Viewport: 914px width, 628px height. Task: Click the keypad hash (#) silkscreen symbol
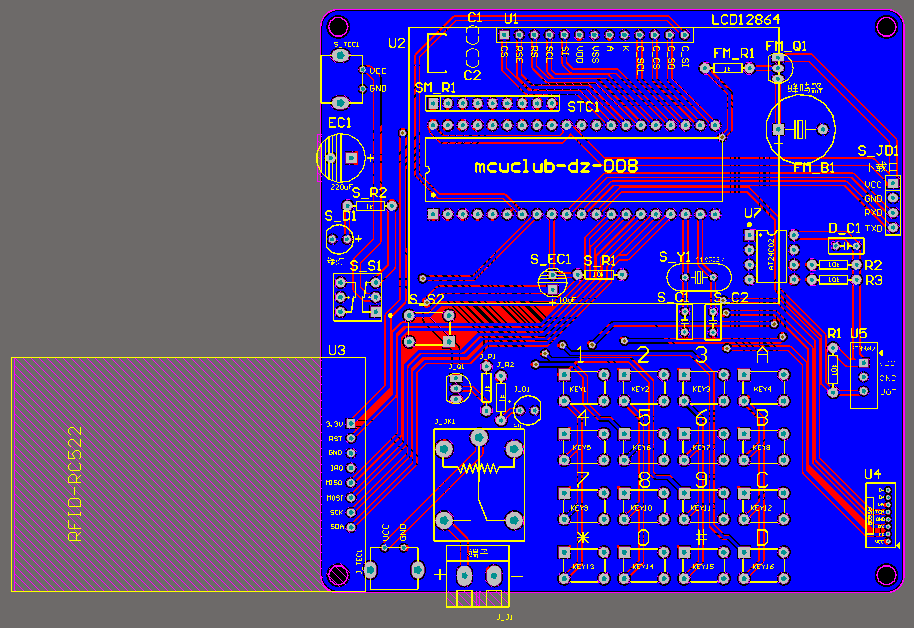pos(702,537)
